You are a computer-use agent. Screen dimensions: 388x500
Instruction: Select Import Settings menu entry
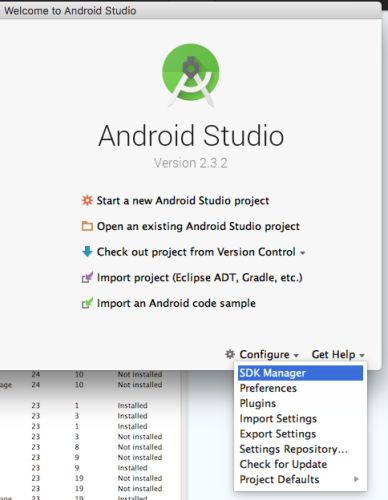pos(300,419)
